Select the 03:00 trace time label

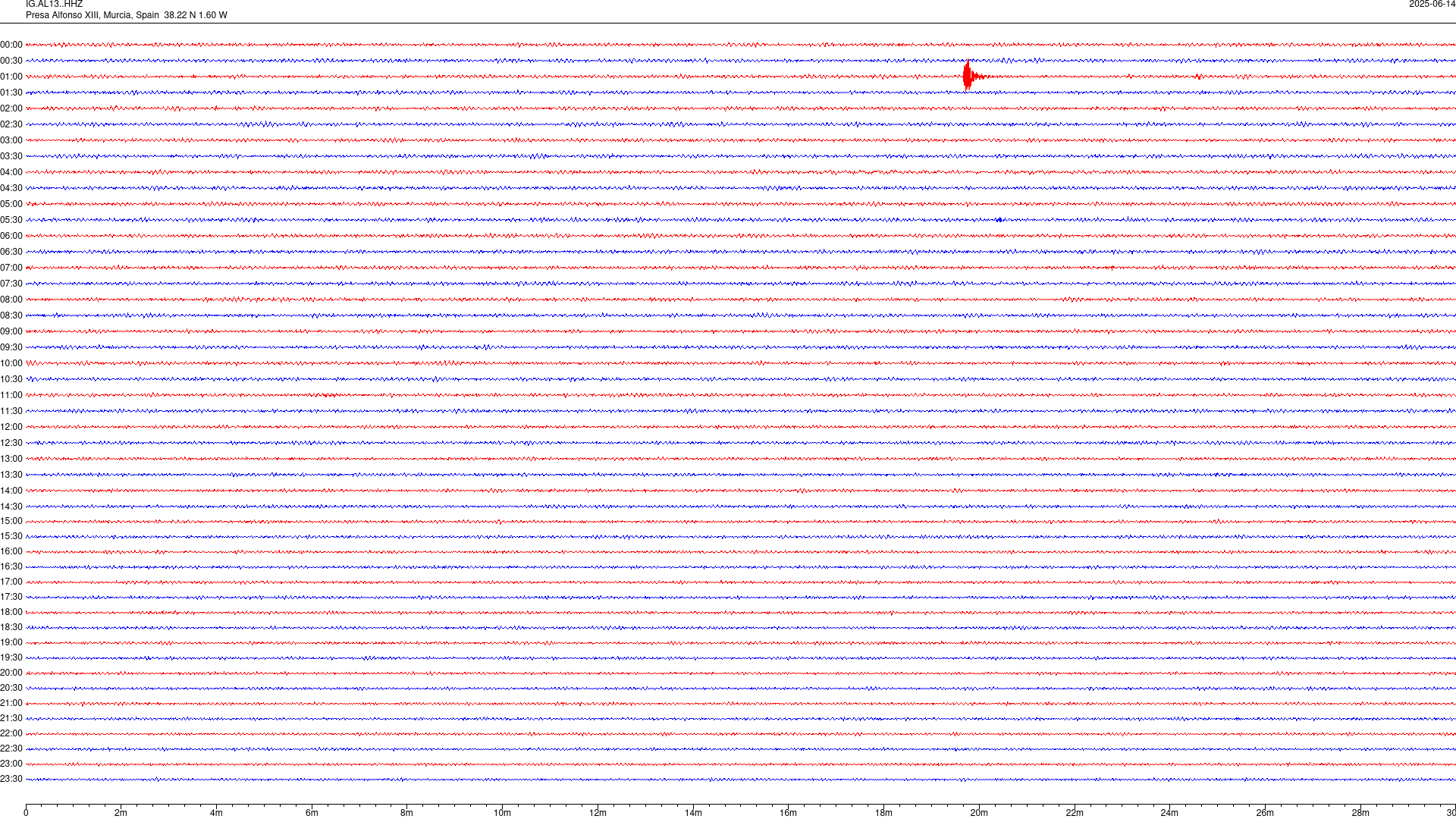(x=11, y=140)
